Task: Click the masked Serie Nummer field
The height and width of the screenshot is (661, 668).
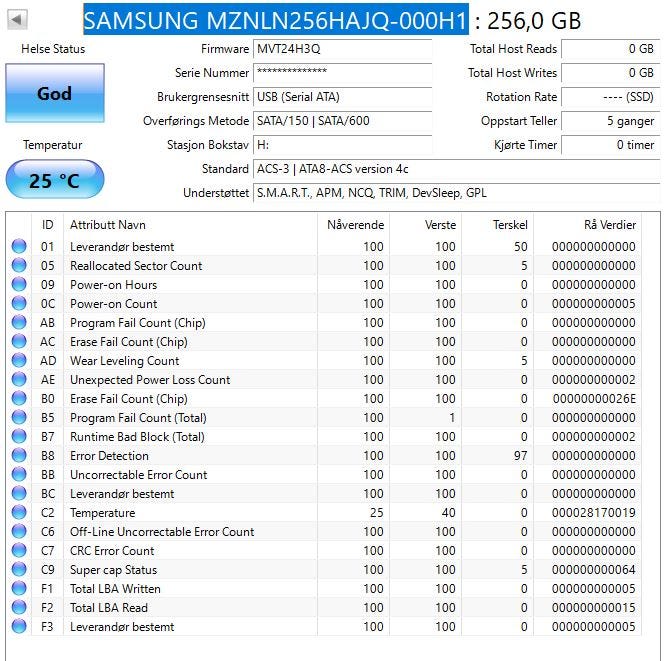Action: tap(343, 72)
